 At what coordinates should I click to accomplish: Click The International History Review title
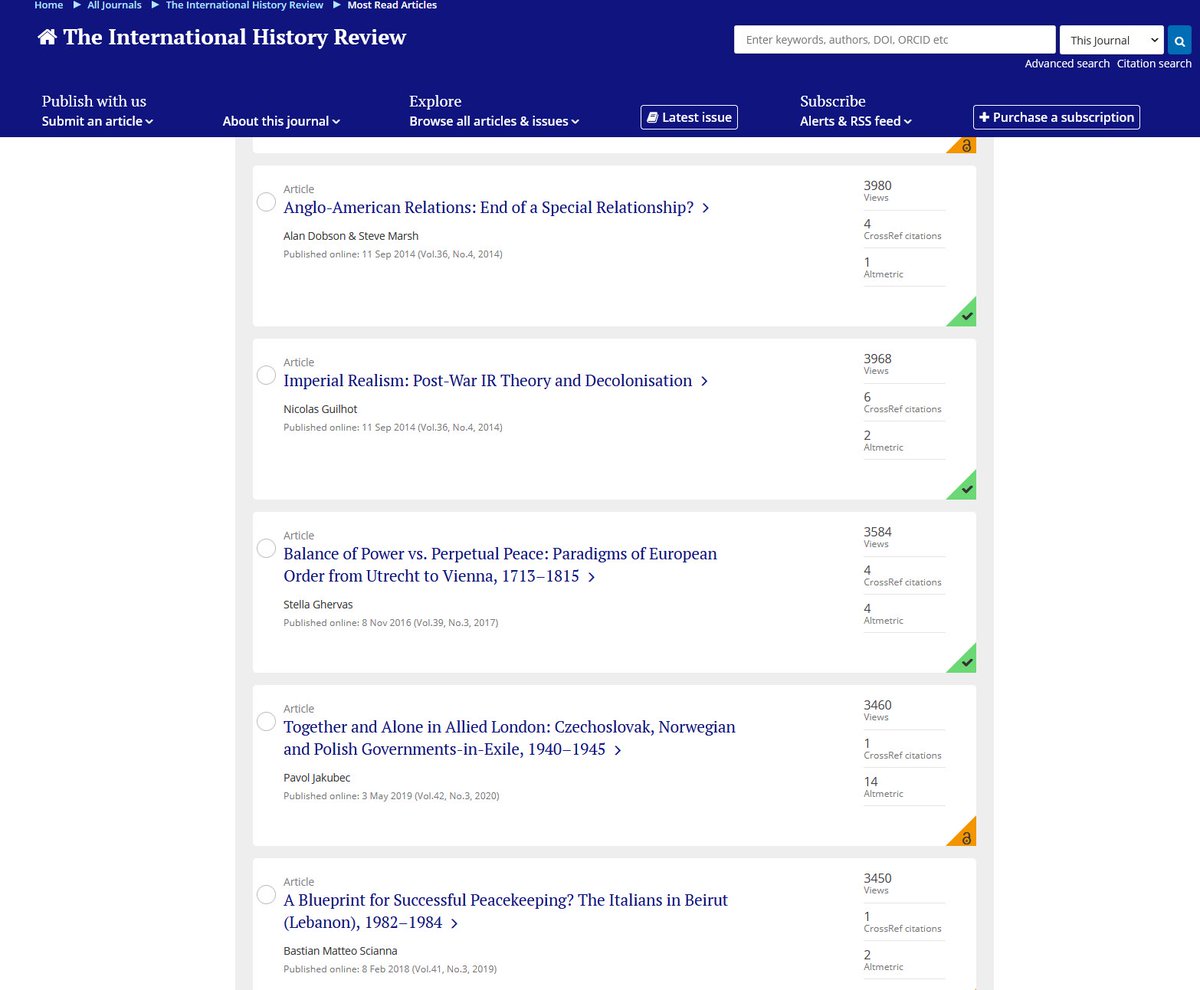pos(235,38)
